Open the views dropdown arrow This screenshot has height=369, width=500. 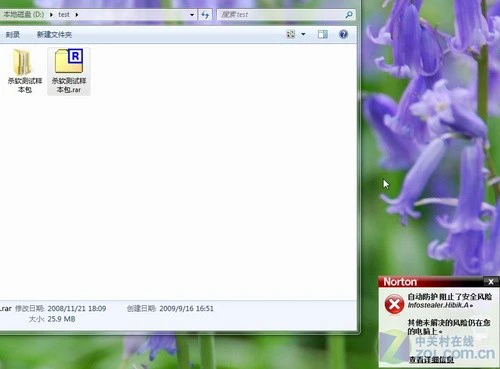tap(303, 34)
